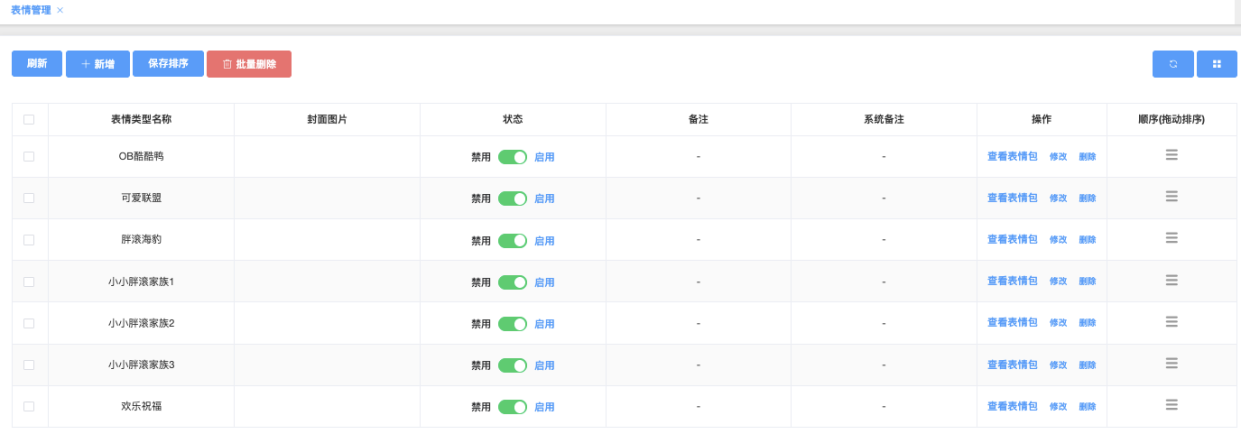Tick the checkbox for 小小胖滚家族3 row

(29, 365)
